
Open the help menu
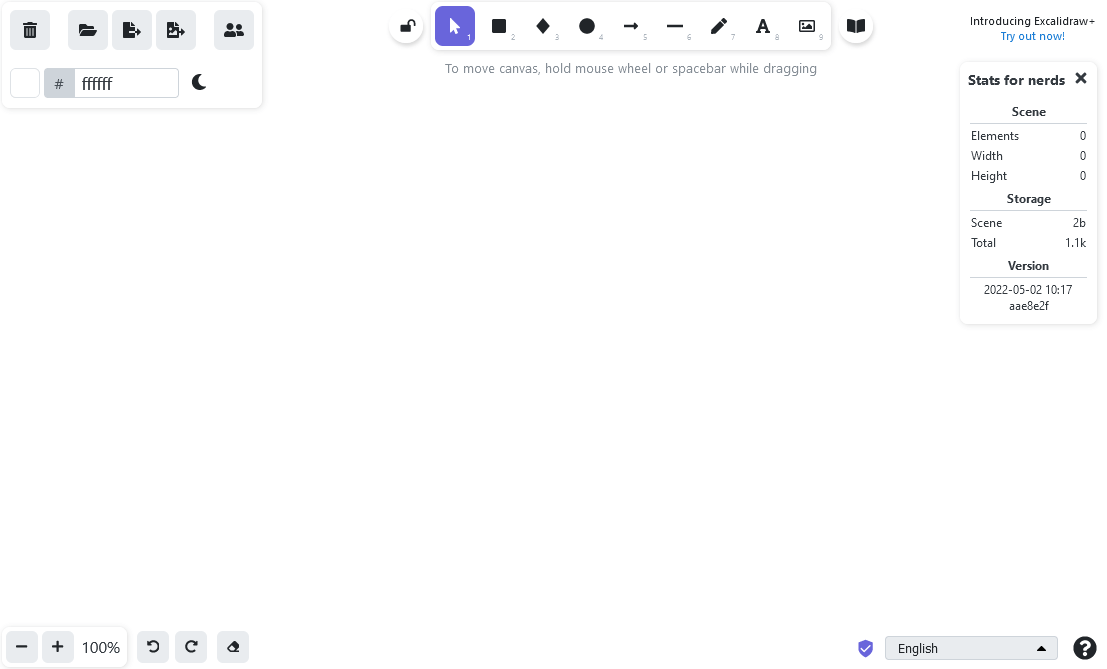(1086, 648)
